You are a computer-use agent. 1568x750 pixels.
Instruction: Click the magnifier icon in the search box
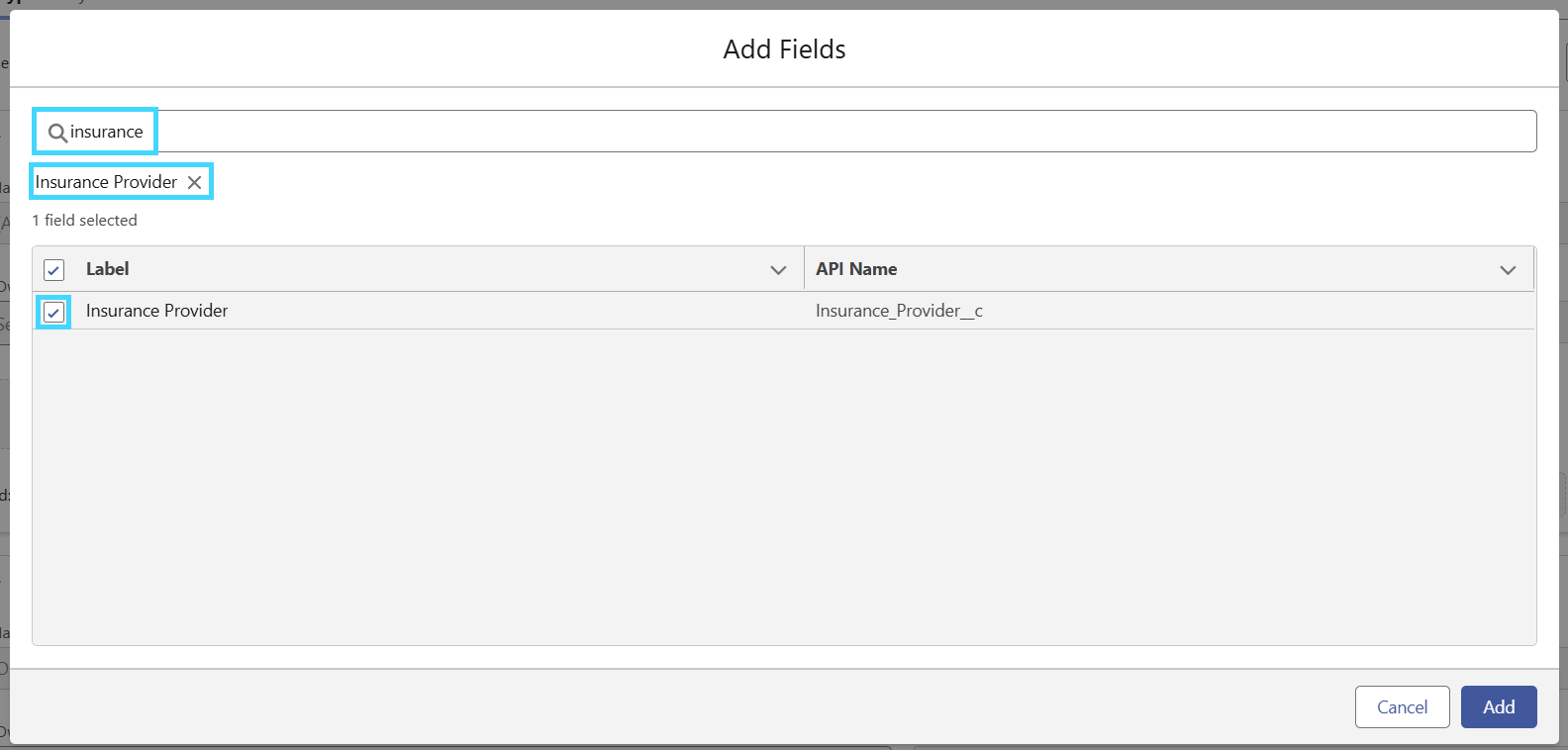tap(57, 133)
